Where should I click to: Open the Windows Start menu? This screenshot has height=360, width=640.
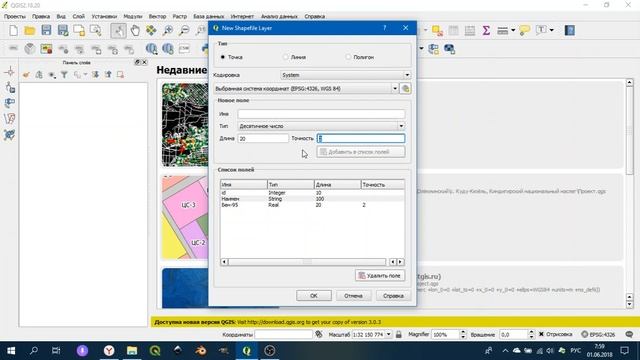pyautogui.click(x=11, y=351)
